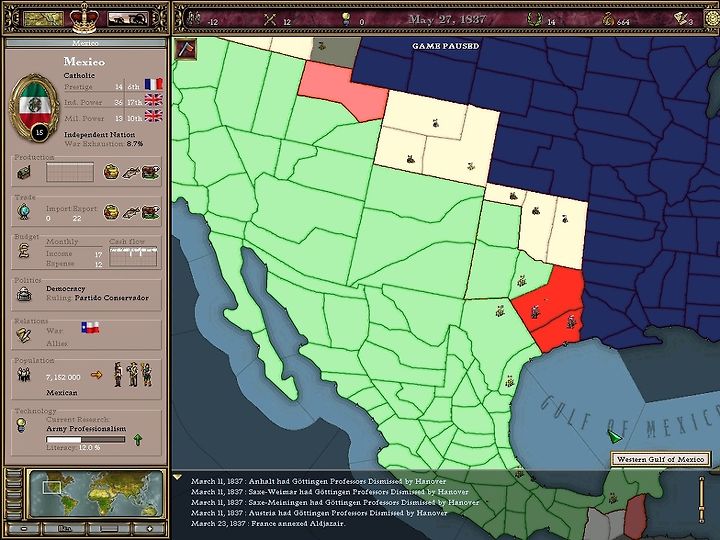Click the laurel wreath prestige icon

(534, 19)
